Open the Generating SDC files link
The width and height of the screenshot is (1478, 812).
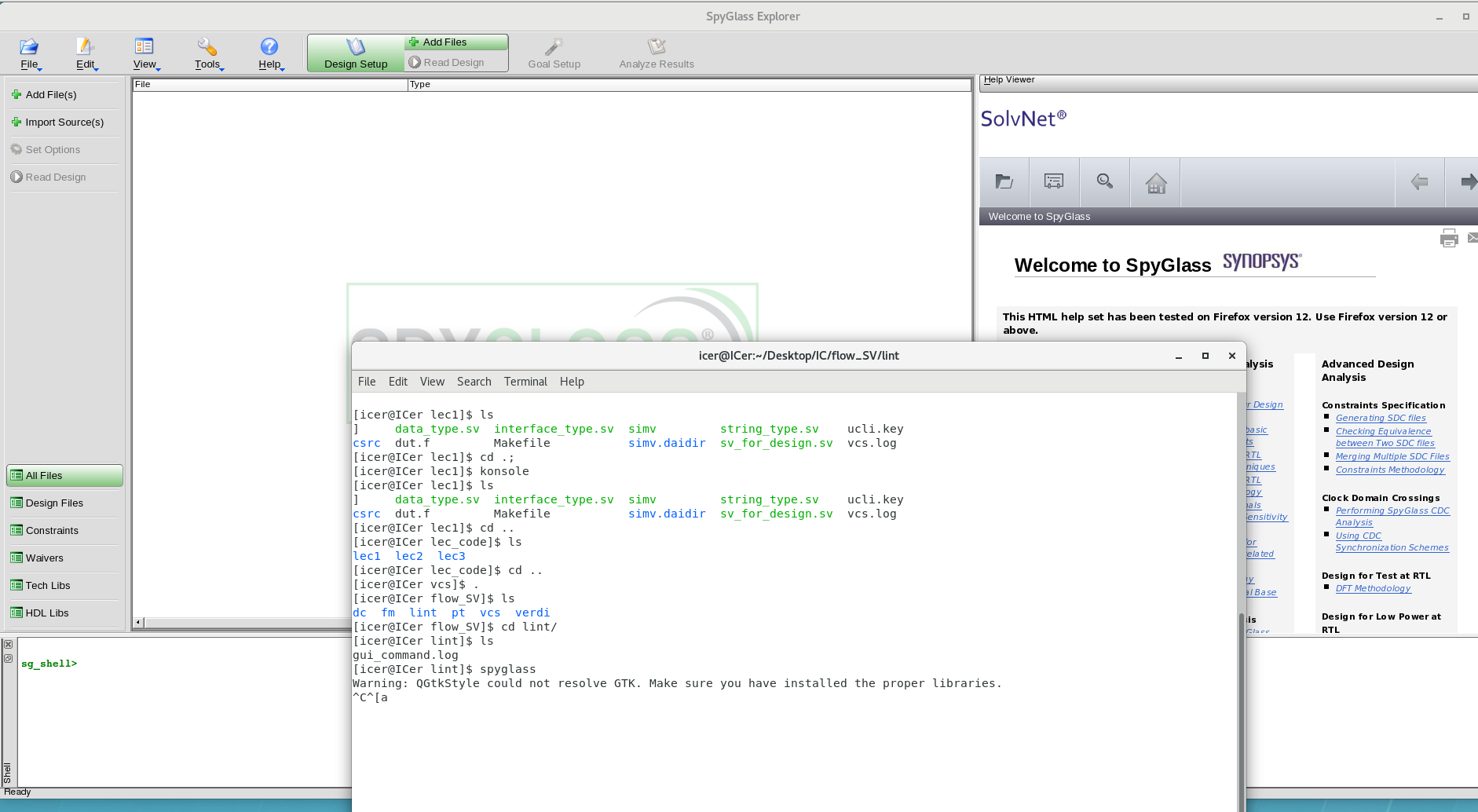(1381, 418)
